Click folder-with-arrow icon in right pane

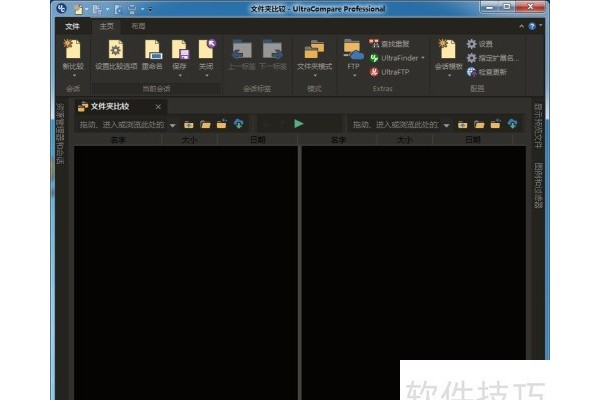[496, 124]
